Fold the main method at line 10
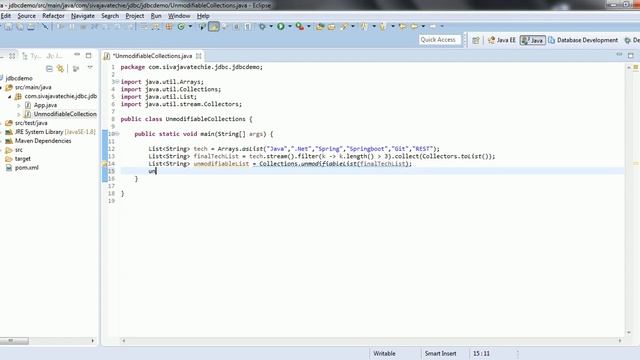 [x=117, y=134]
